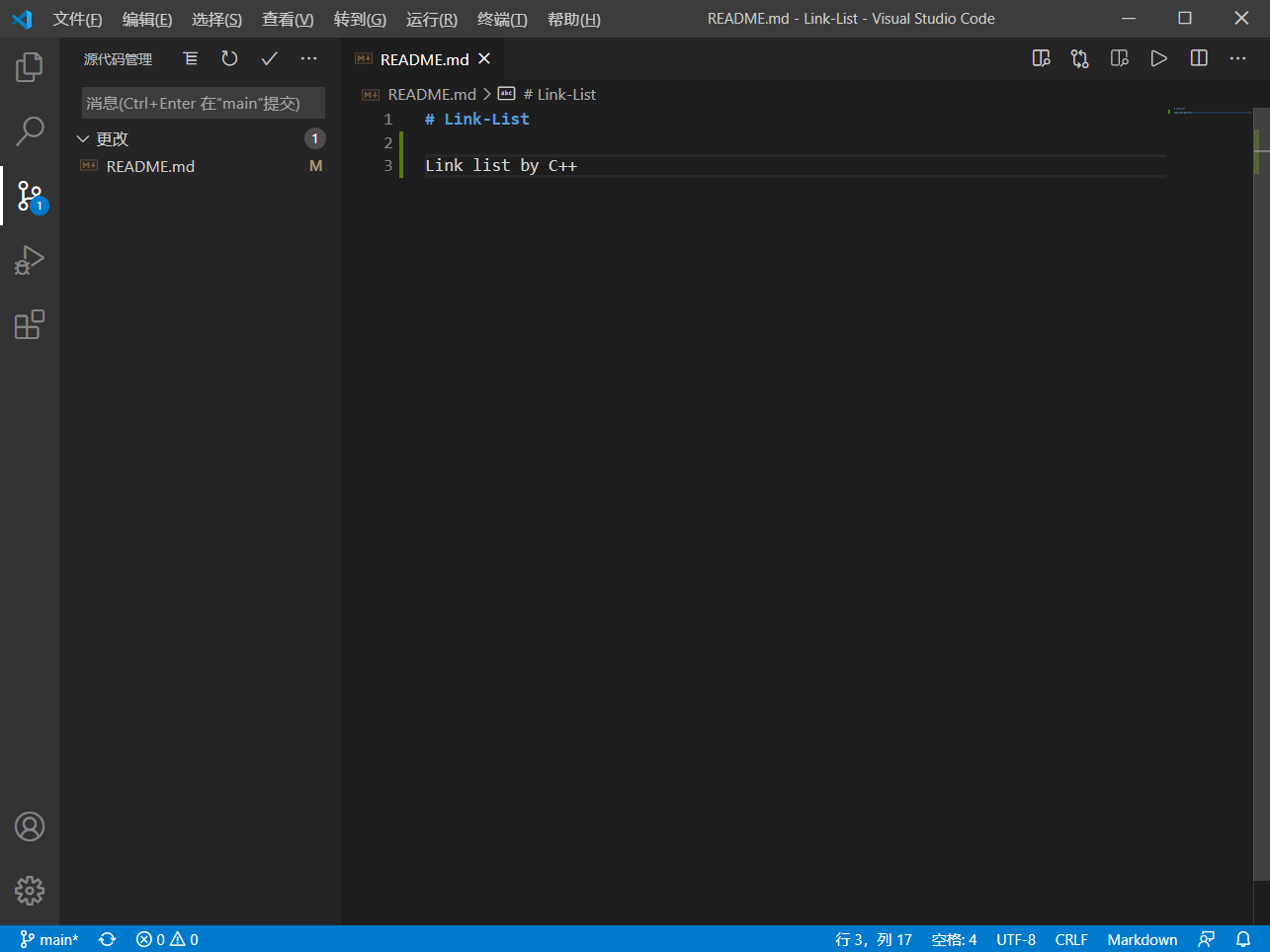Open README.md breadcrumb dropdown

[432, 95]
